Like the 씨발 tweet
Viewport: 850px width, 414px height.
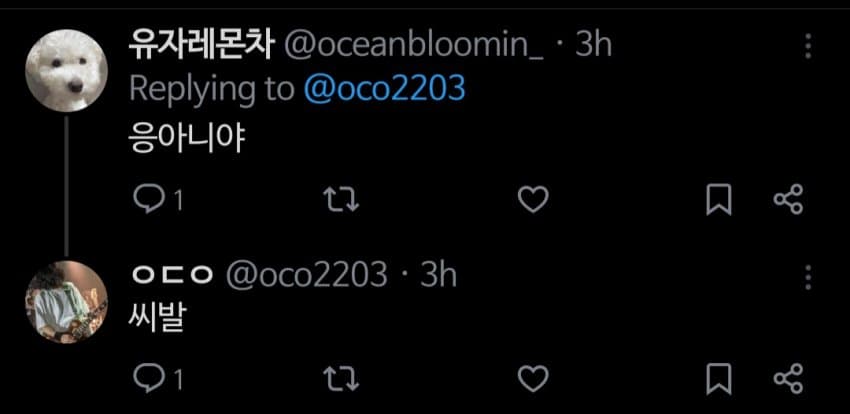point(533,378)
